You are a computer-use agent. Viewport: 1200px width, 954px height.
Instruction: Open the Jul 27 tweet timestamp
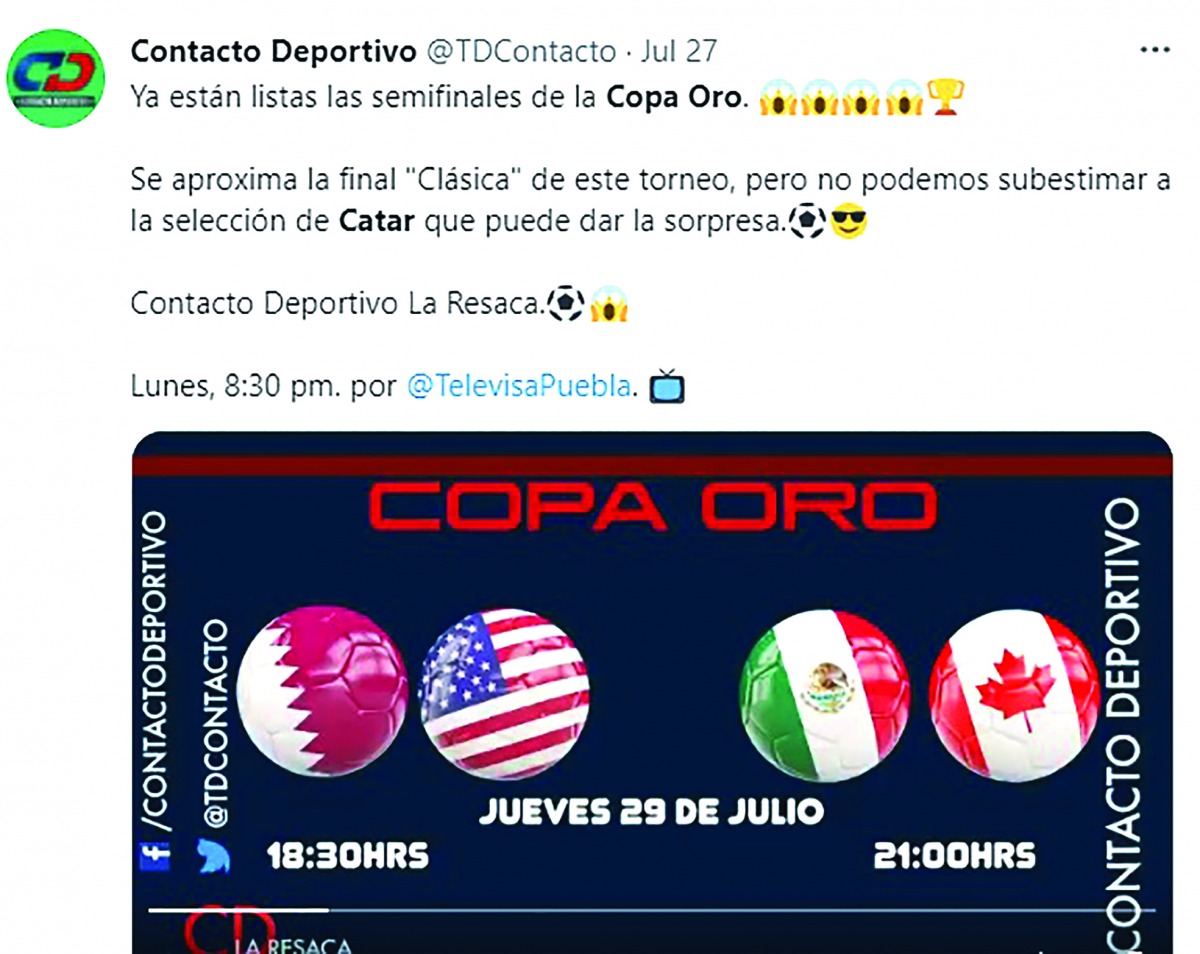(677, 52)
